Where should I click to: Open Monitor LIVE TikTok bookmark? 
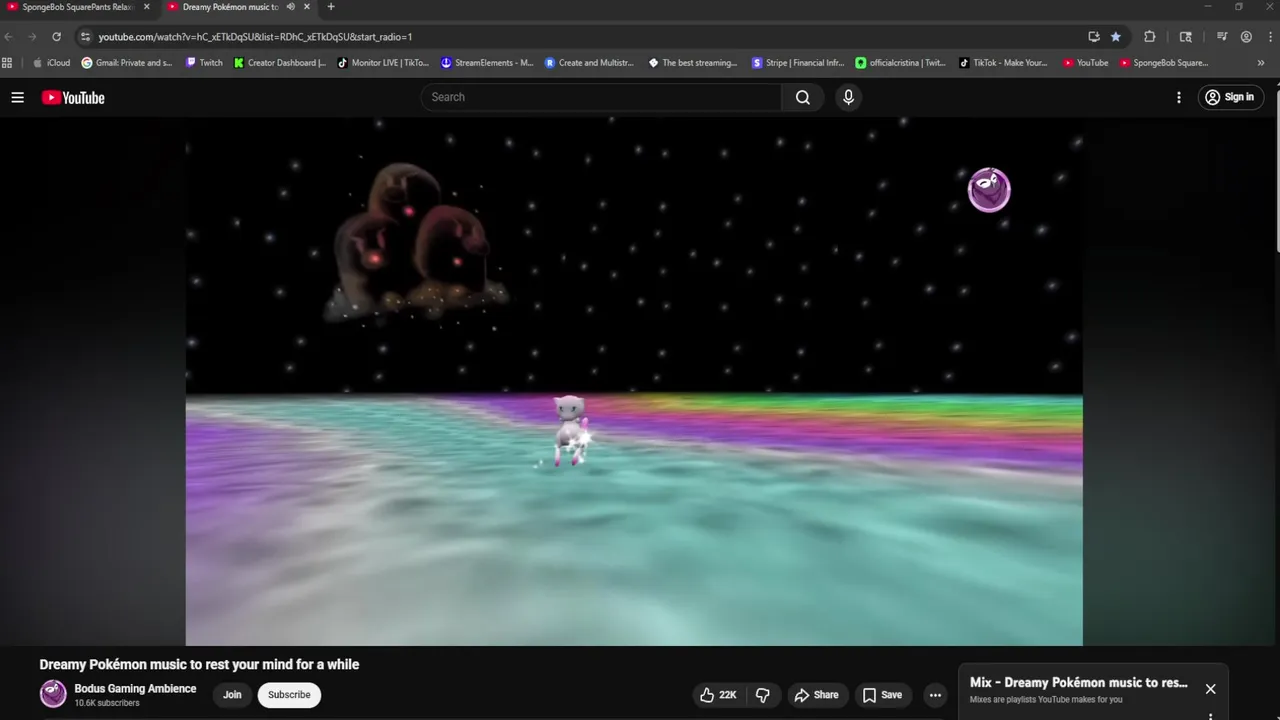pyautogui.click(x=383, y=63)
